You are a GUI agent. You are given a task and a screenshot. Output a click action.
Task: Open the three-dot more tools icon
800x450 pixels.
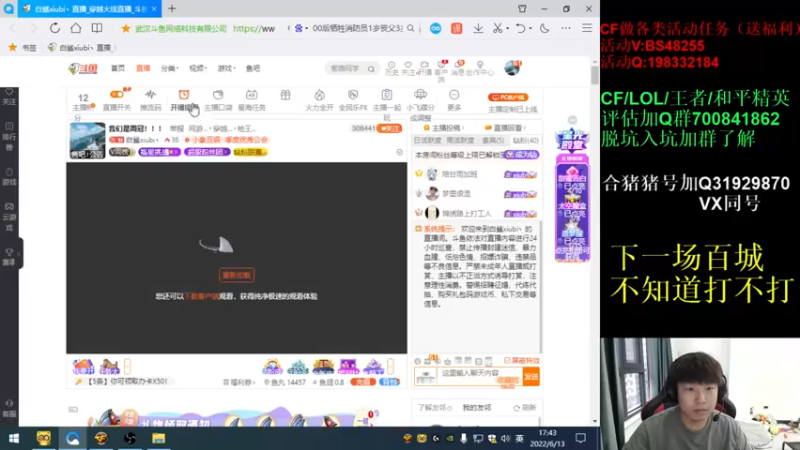click(566, 29)
